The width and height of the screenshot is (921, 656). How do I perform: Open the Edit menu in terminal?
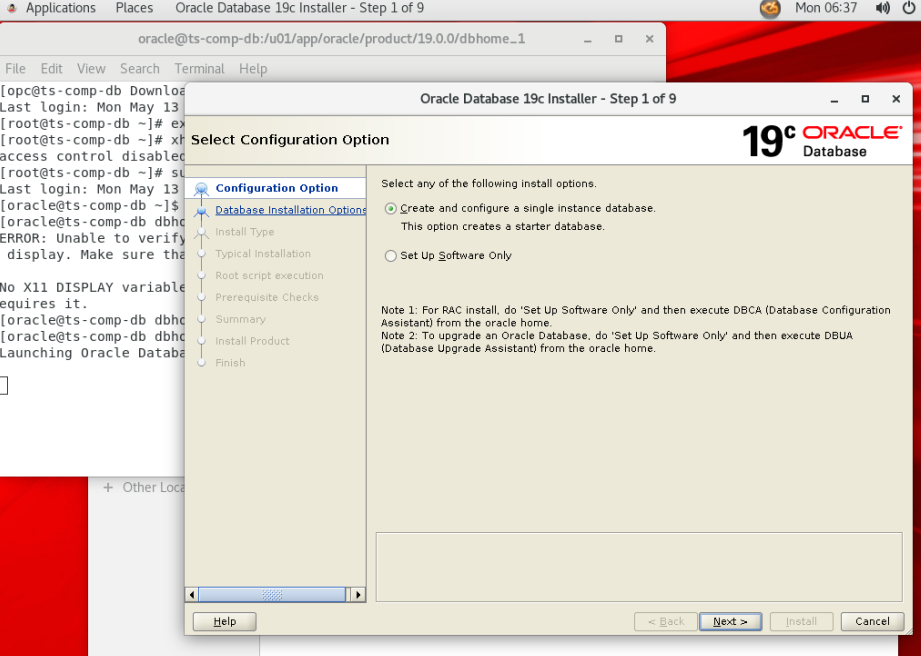[x=51, y=69]
